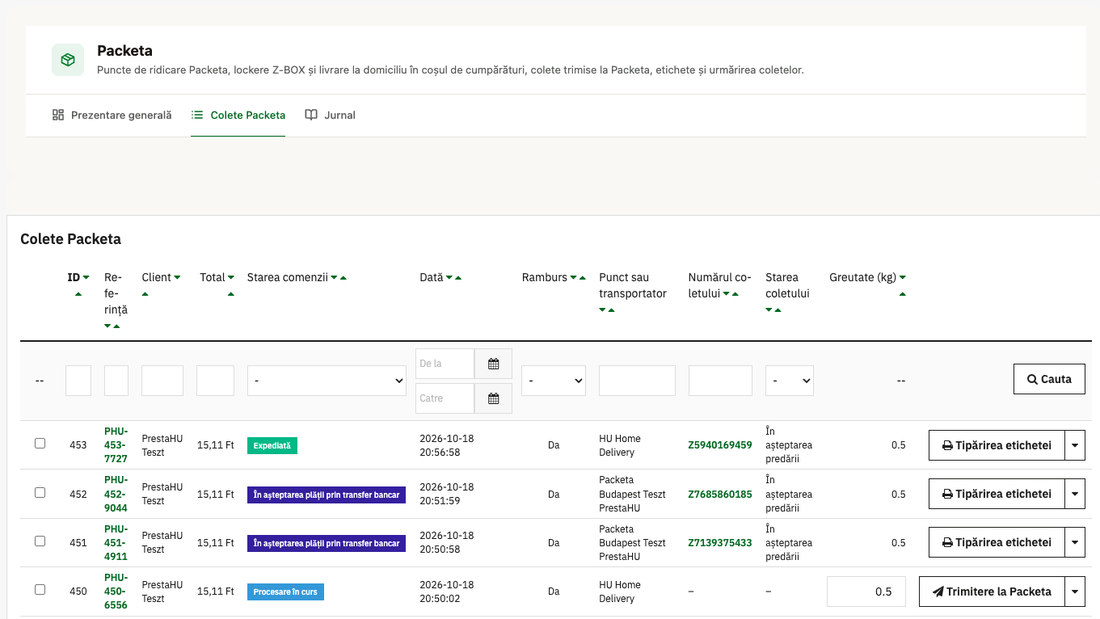Screen dimensions: 1100x619
Task: Click the Cauta search button
Action: click(1049, 379)
